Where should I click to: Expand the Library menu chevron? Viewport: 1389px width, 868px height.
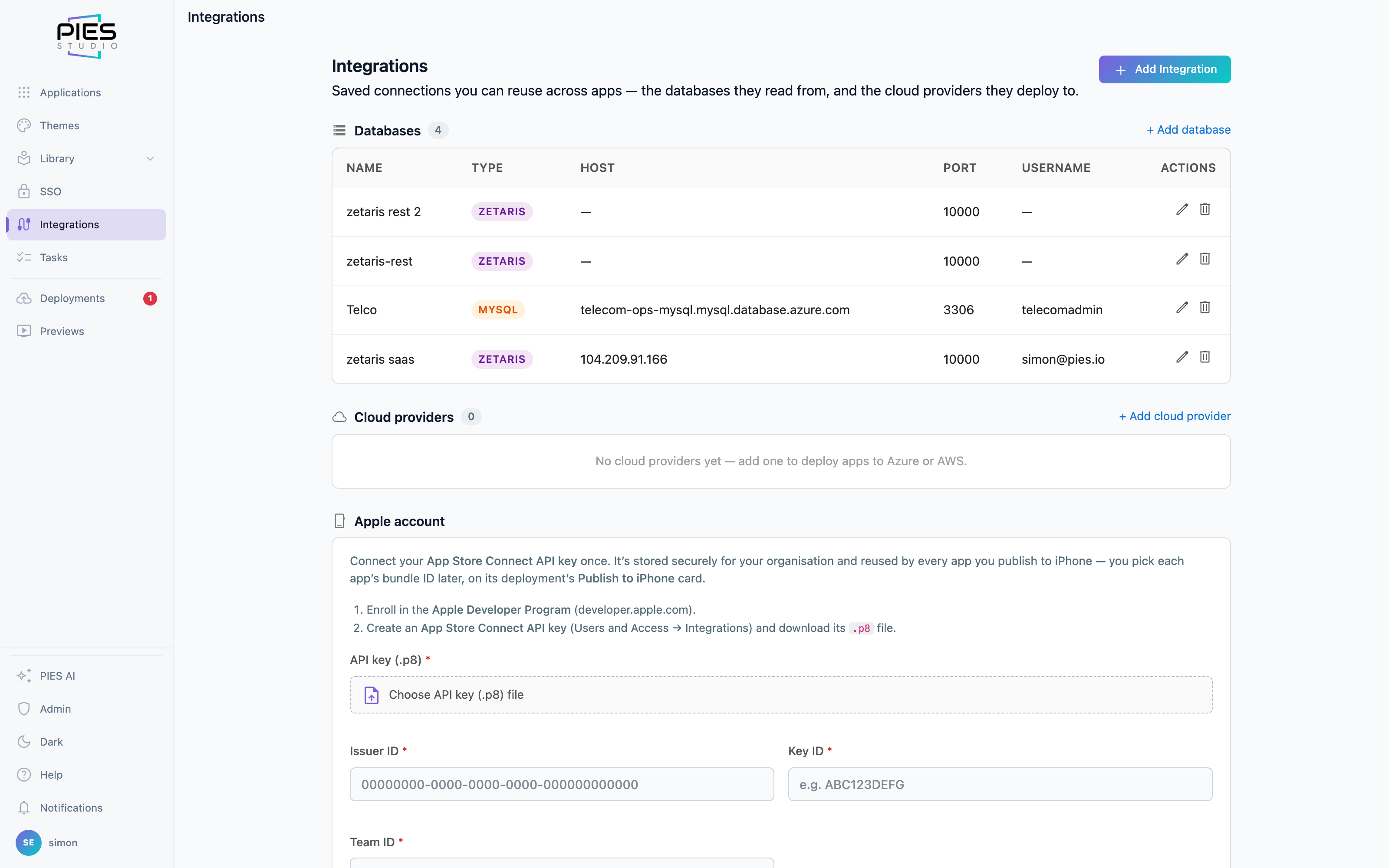[x=150, y=159]
